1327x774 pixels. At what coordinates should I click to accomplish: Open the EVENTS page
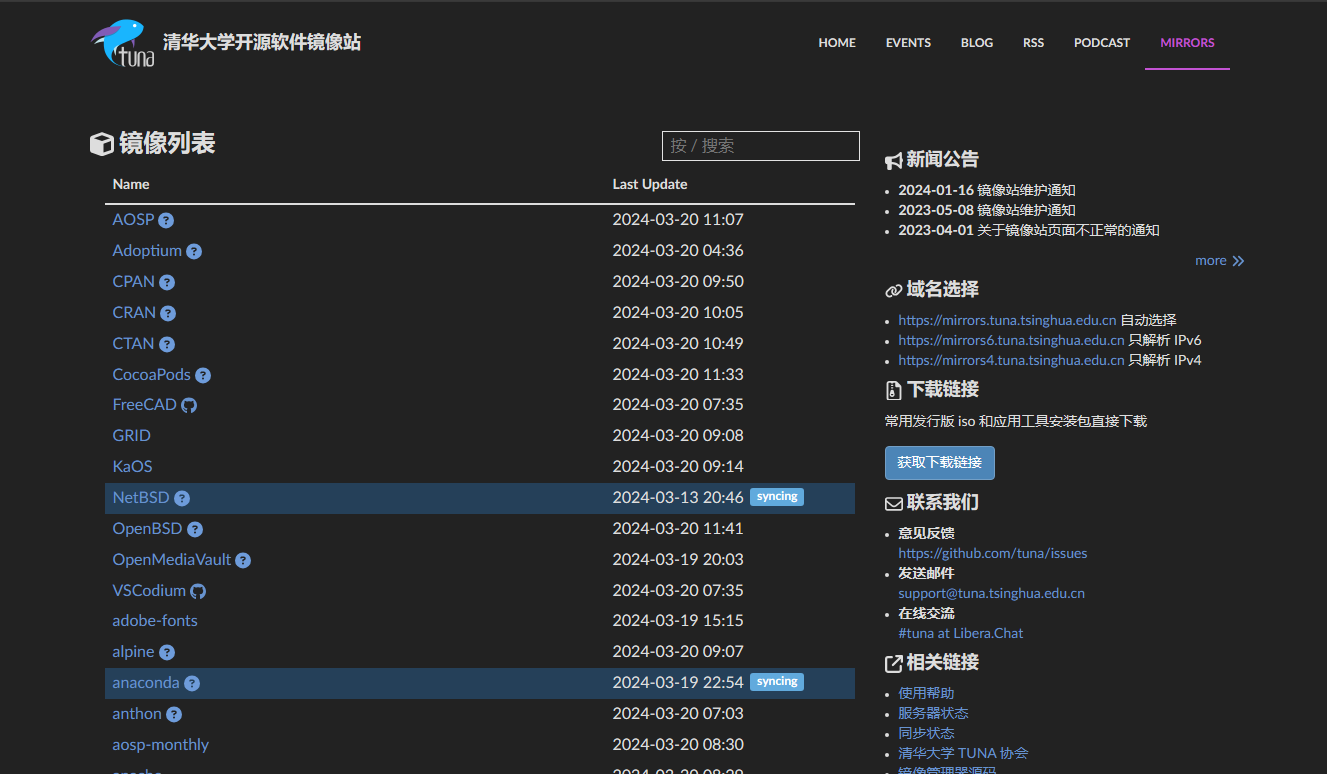(x=908, y=43)
